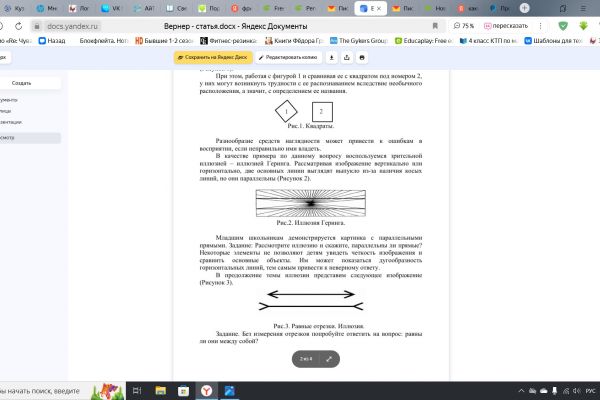Screen dimensions: 600x400
Task: Click the Hering illusion figure image
Action: pyautogui.click(x=311, y=203)
